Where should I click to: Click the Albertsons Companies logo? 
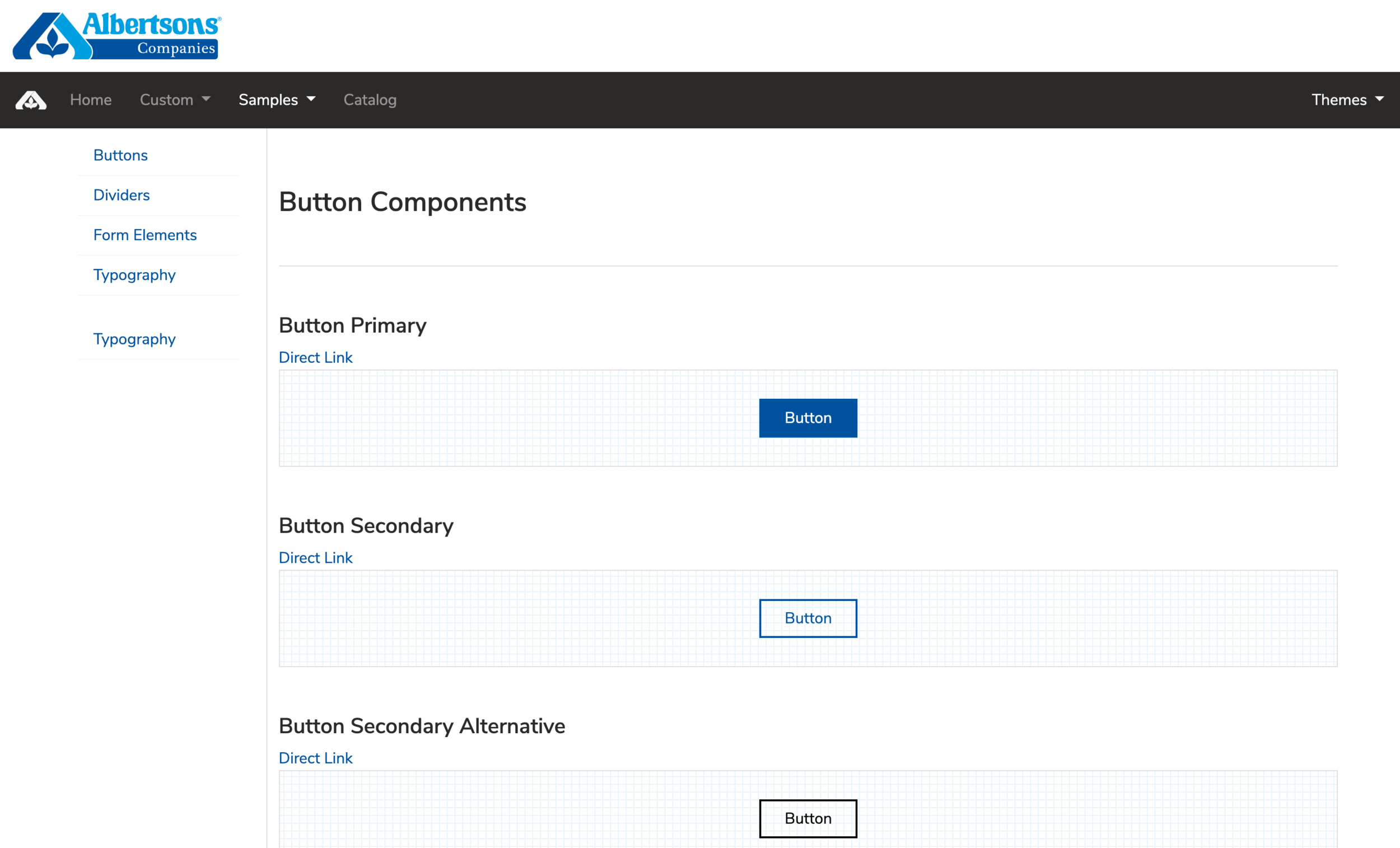tap(115, 35)
